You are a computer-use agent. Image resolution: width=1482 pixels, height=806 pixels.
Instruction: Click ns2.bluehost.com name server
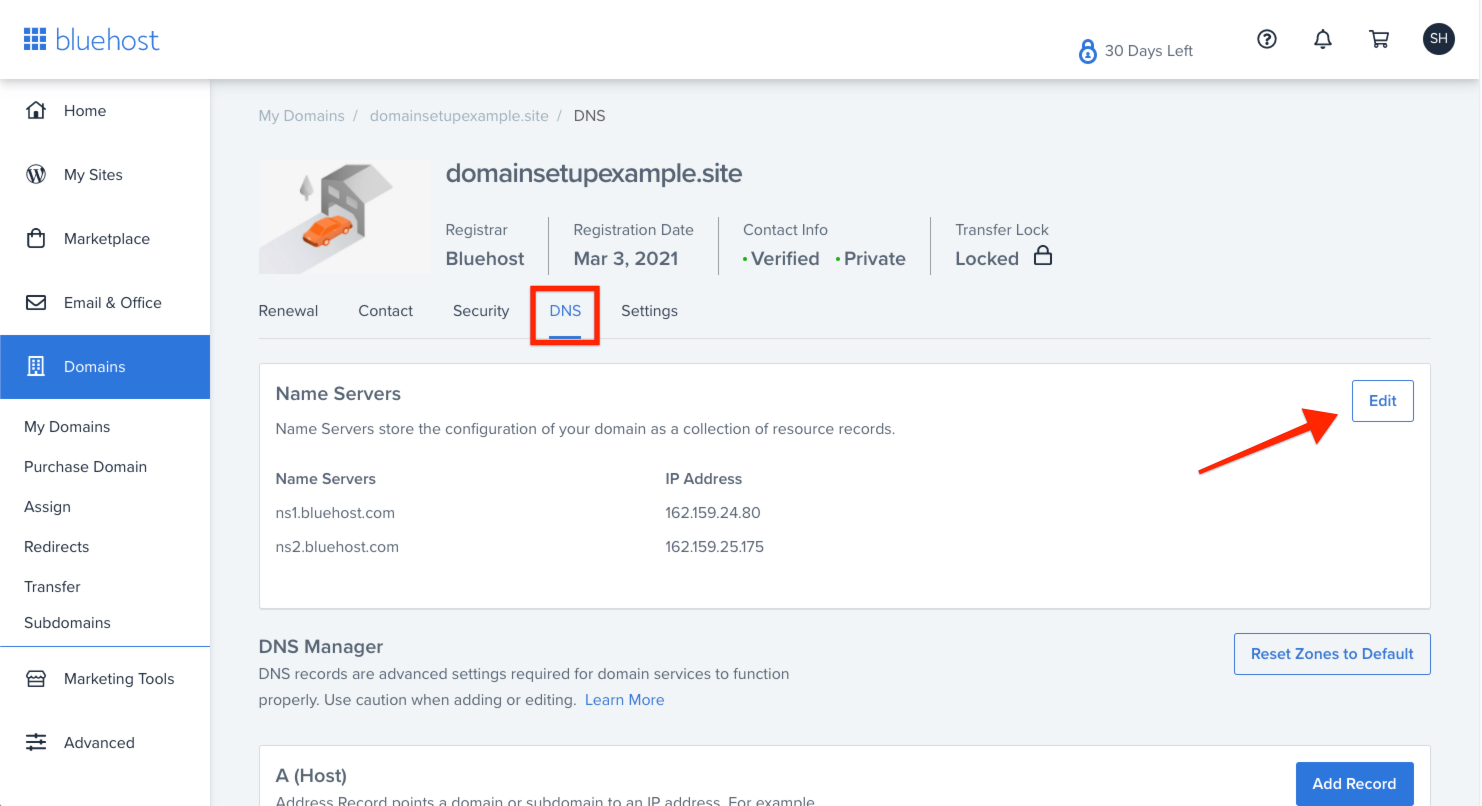[337, 547]
